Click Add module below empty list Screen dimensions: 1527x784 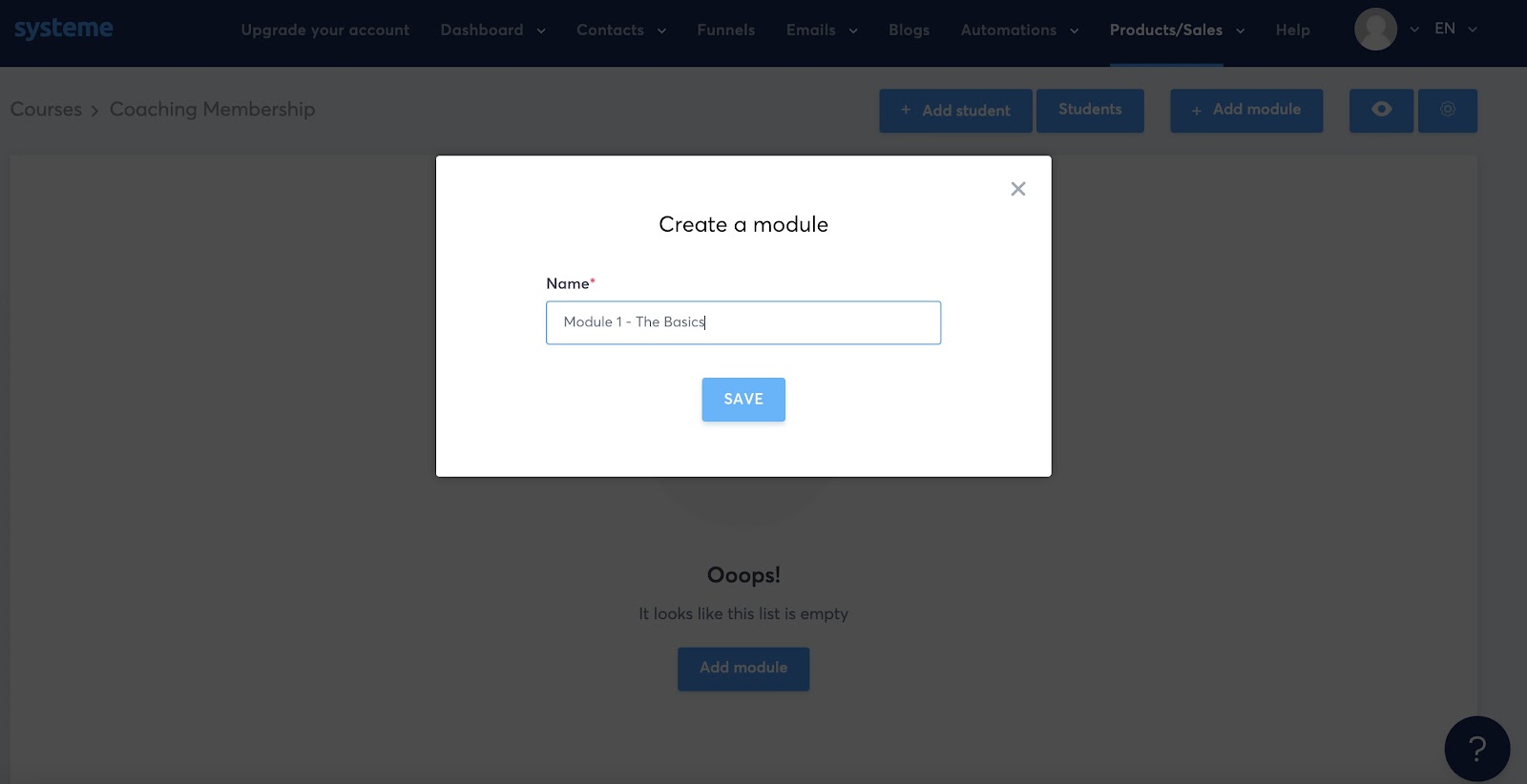tap(743, 669)
